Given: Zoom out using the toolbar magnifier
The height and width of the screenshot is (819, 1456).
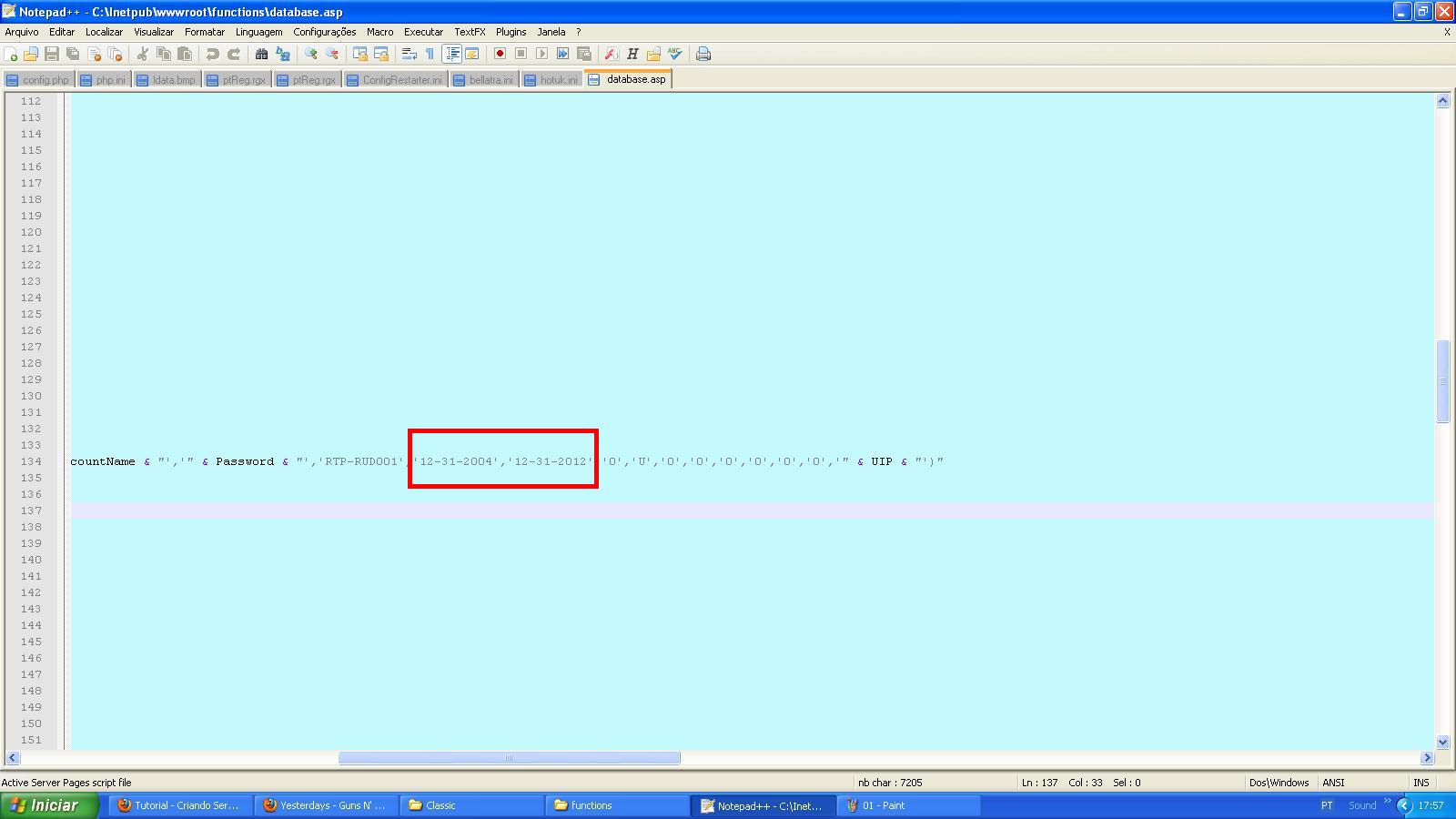Looking at the screenshot, I should click(332, 54).
